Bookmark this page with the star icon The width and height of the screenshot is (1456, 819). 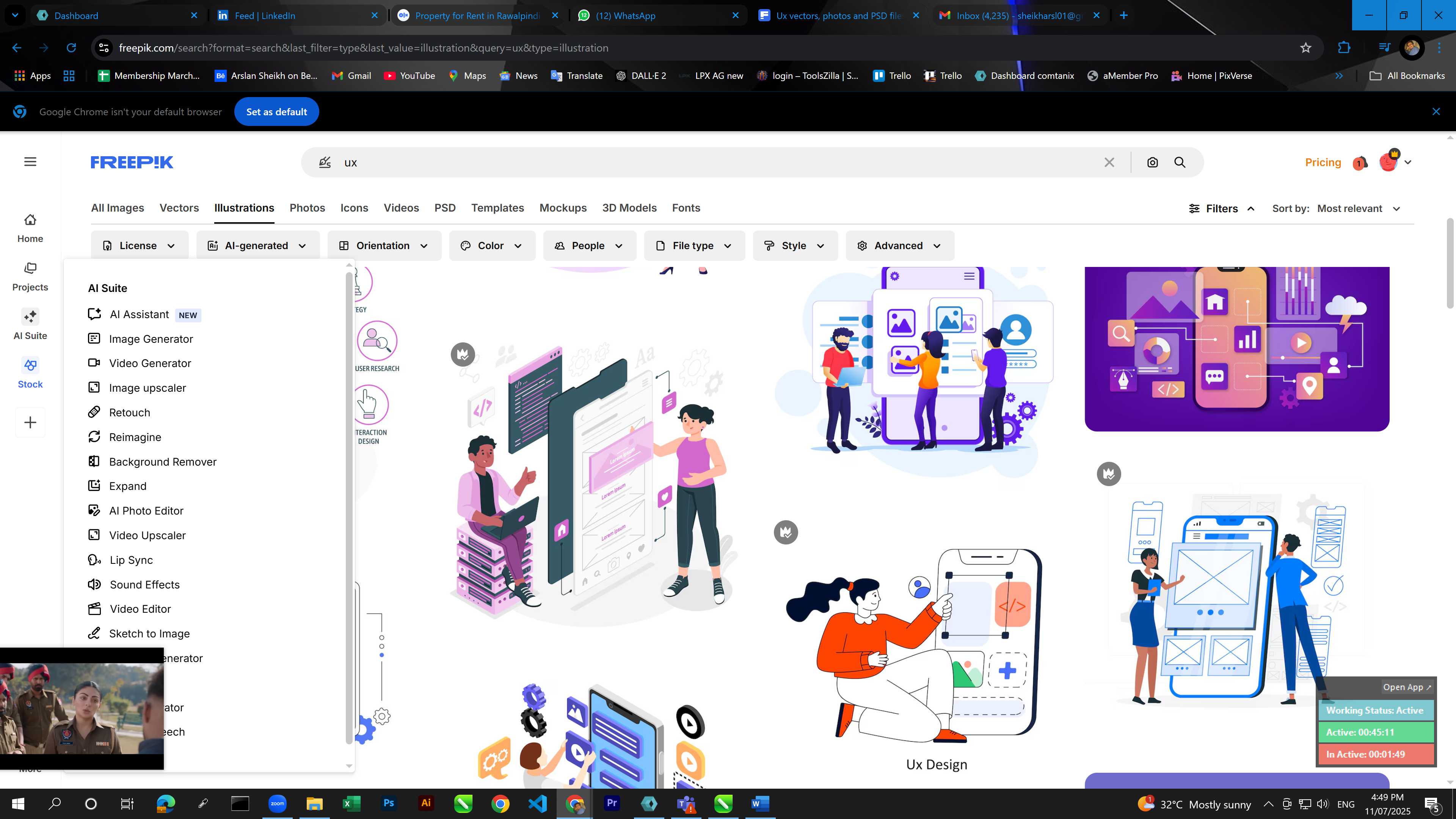[x=1305, y=48]
